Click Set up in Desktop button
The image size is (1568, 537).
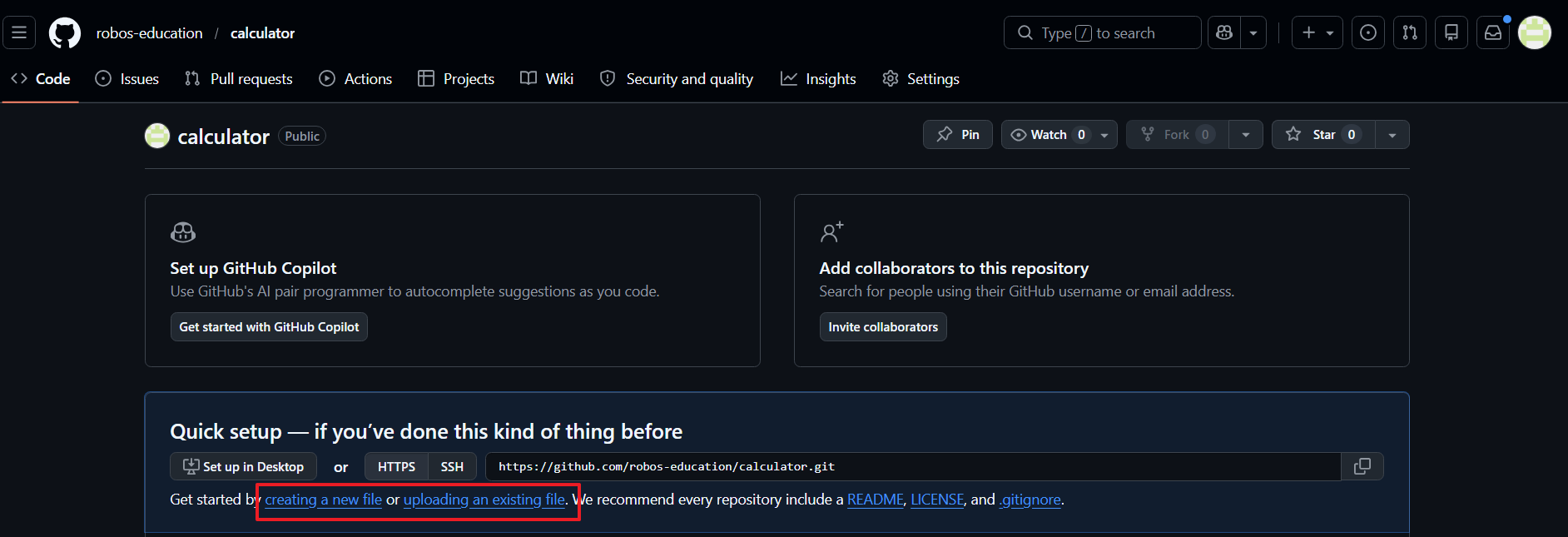pyautogui.click(x=243, y=467)
